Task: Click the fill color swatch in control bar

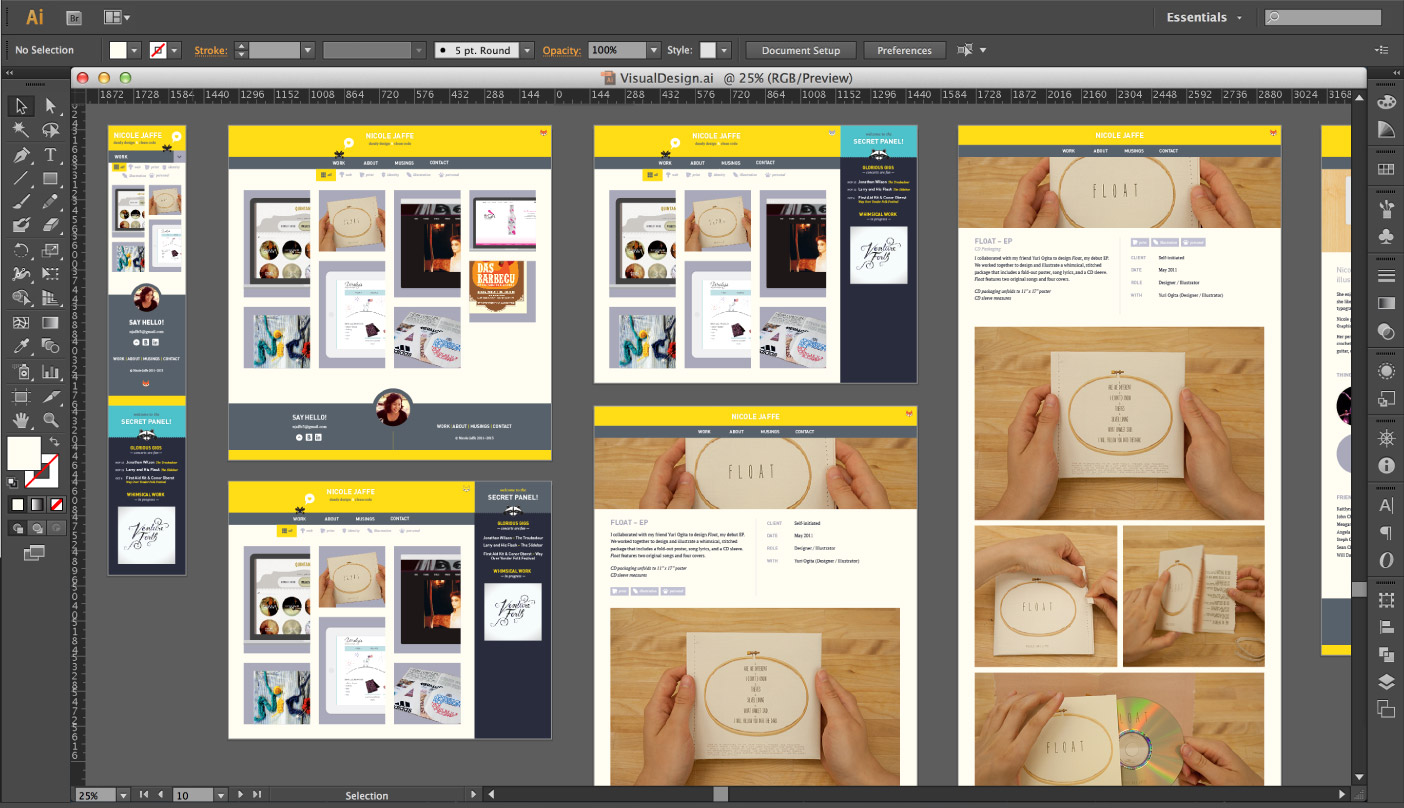Action: [x=118, y=50]
